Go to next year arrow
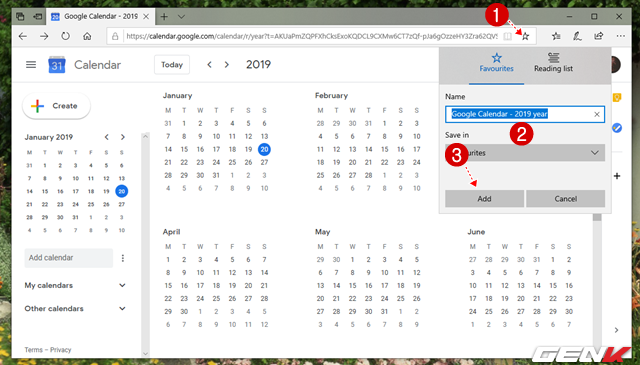Viewport: 640px width, 365px height. tap(227, 65)
